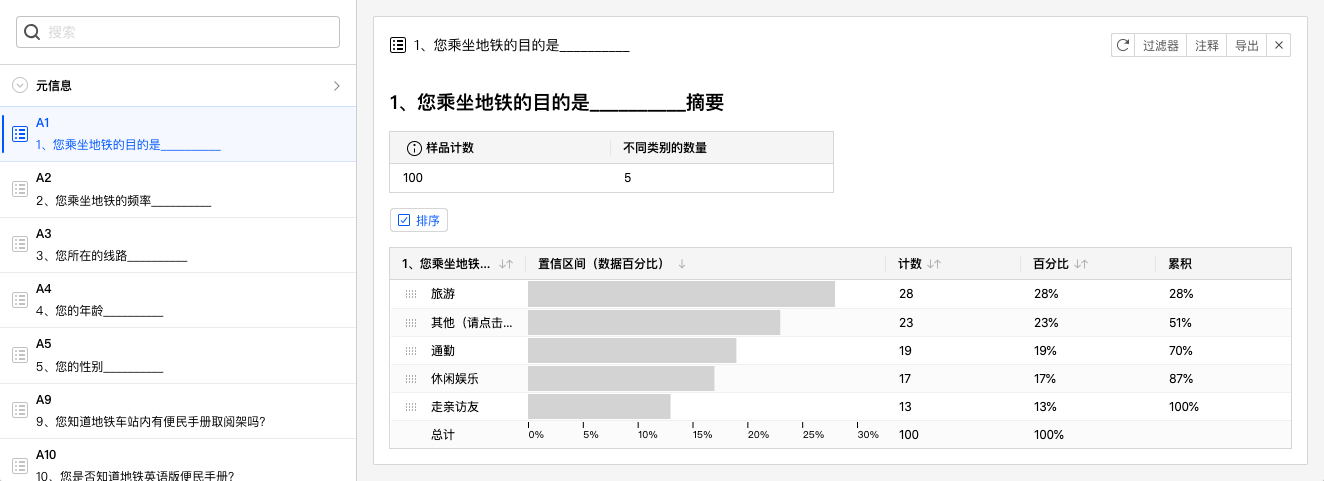Image resolution: width=1324 pixels, height=481 pixels.
Task: Click the 旅游 confidence interval bar
Action: pyautogui.click(x=681, y=294)
